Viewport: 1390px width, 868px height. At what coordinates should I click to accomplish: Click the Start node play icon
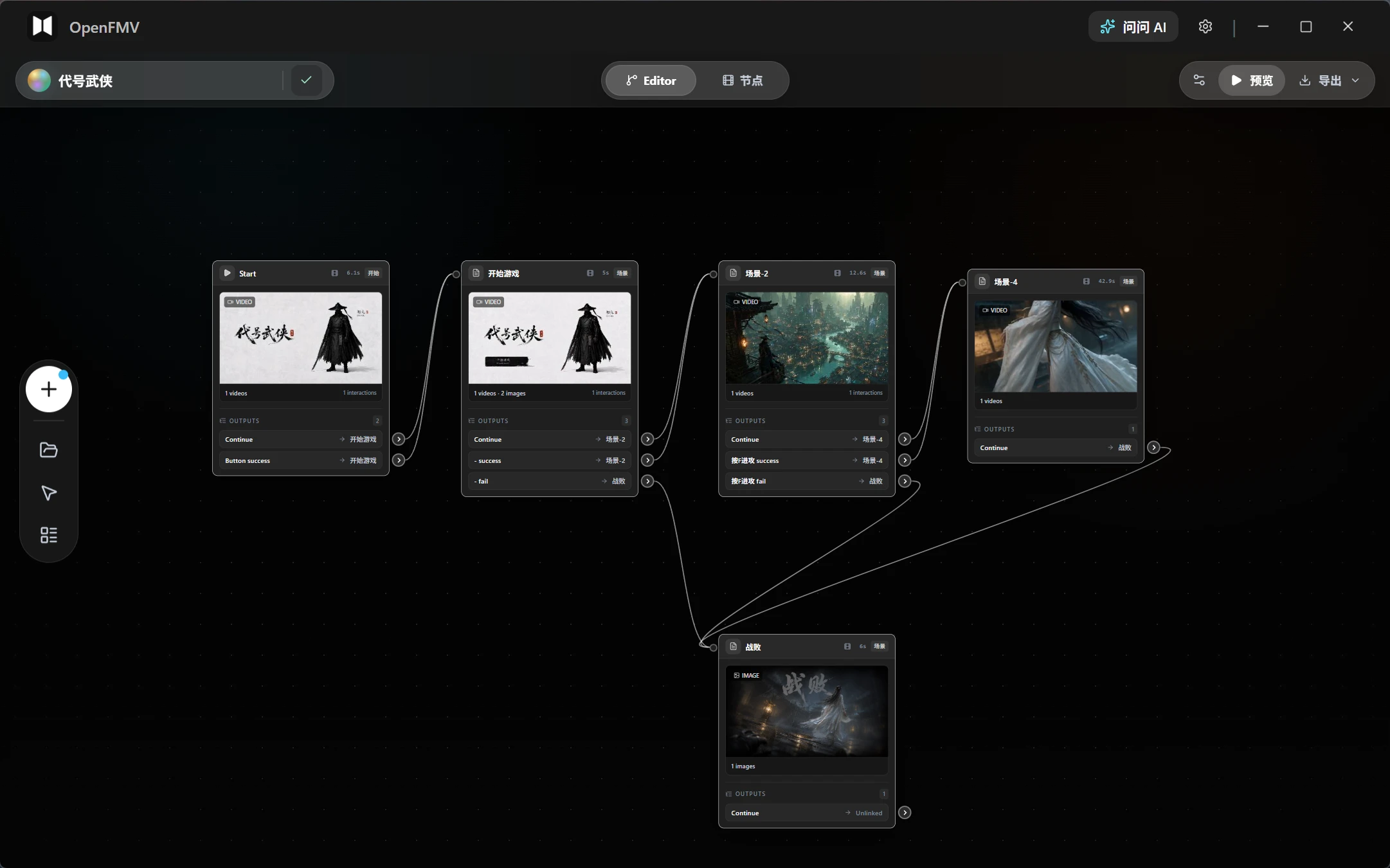point(227,273)
